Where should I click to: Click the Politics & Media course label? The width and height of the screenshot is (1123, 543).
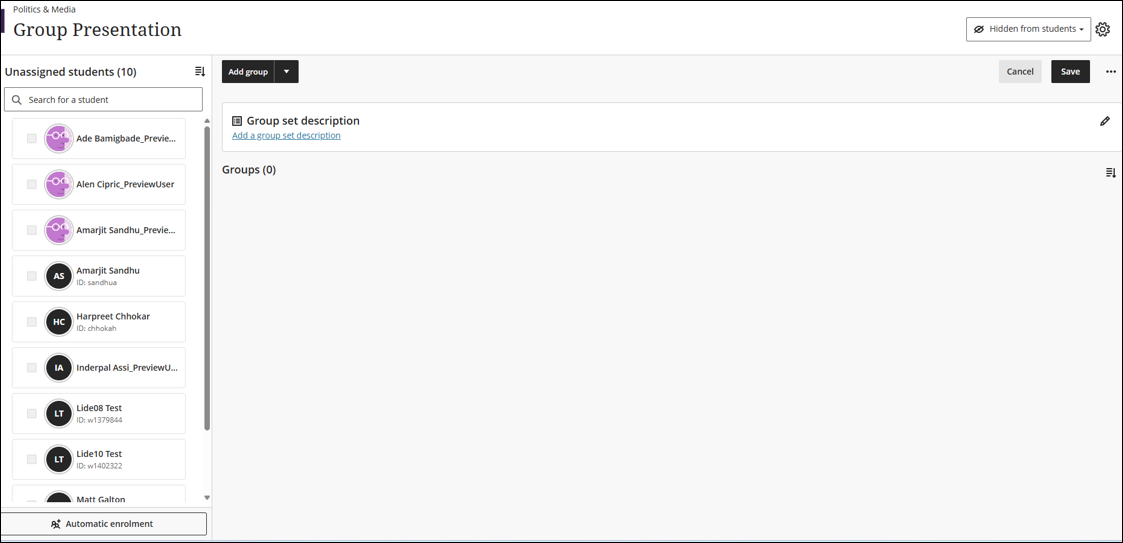pos(44,9)
